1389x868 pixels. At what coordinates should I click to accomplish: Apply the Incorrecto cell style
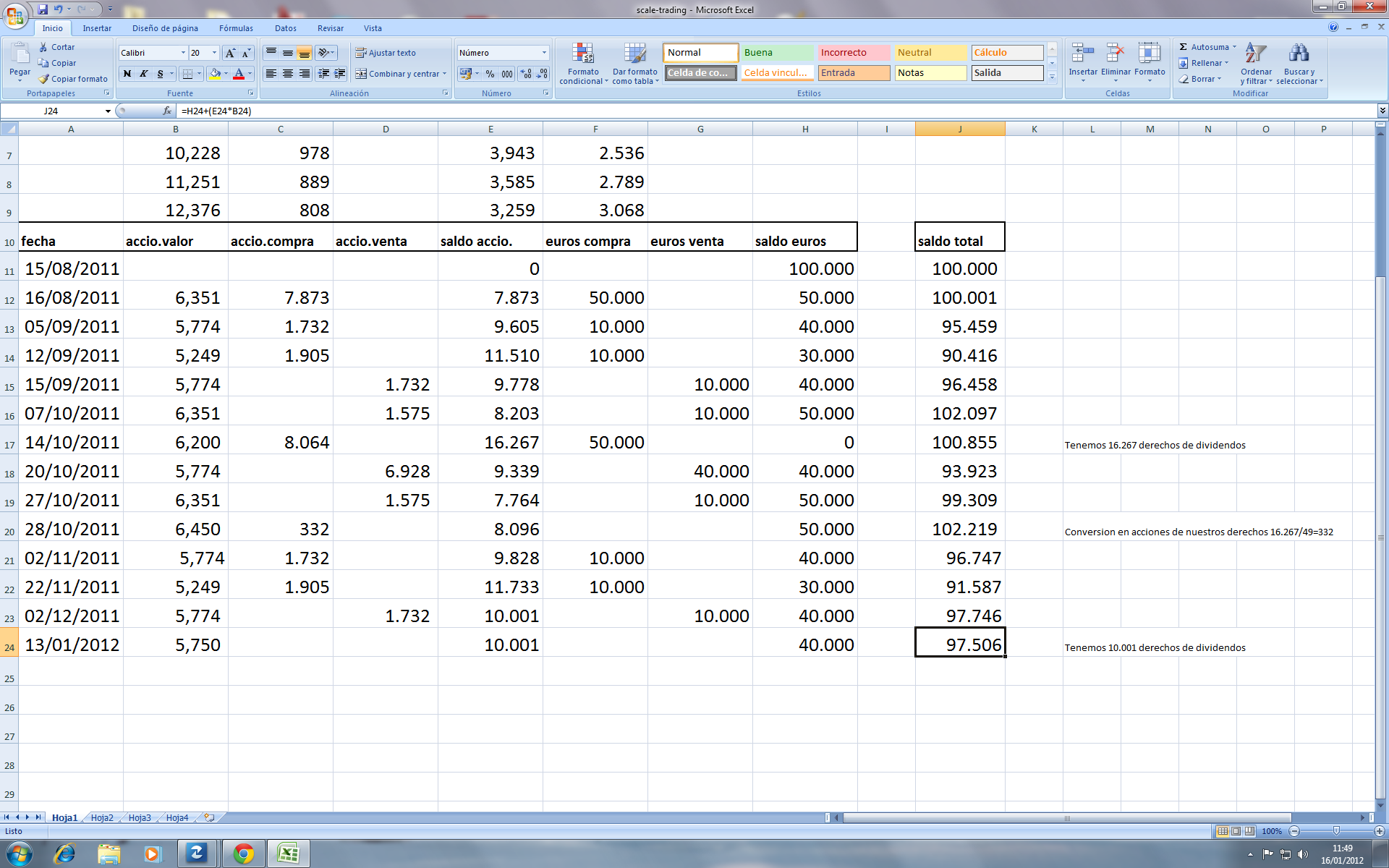pyautogui.click(x=853, y=53)
